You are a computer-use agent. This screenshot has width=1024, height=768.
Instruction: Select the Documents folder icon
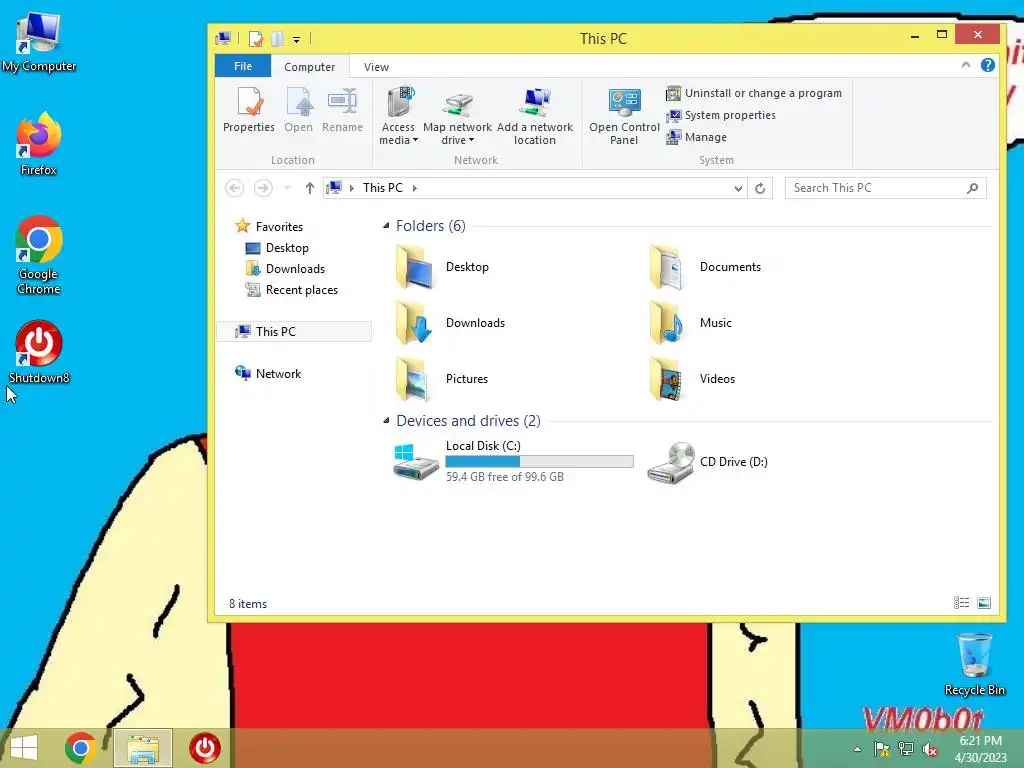(x=667, y=266)
